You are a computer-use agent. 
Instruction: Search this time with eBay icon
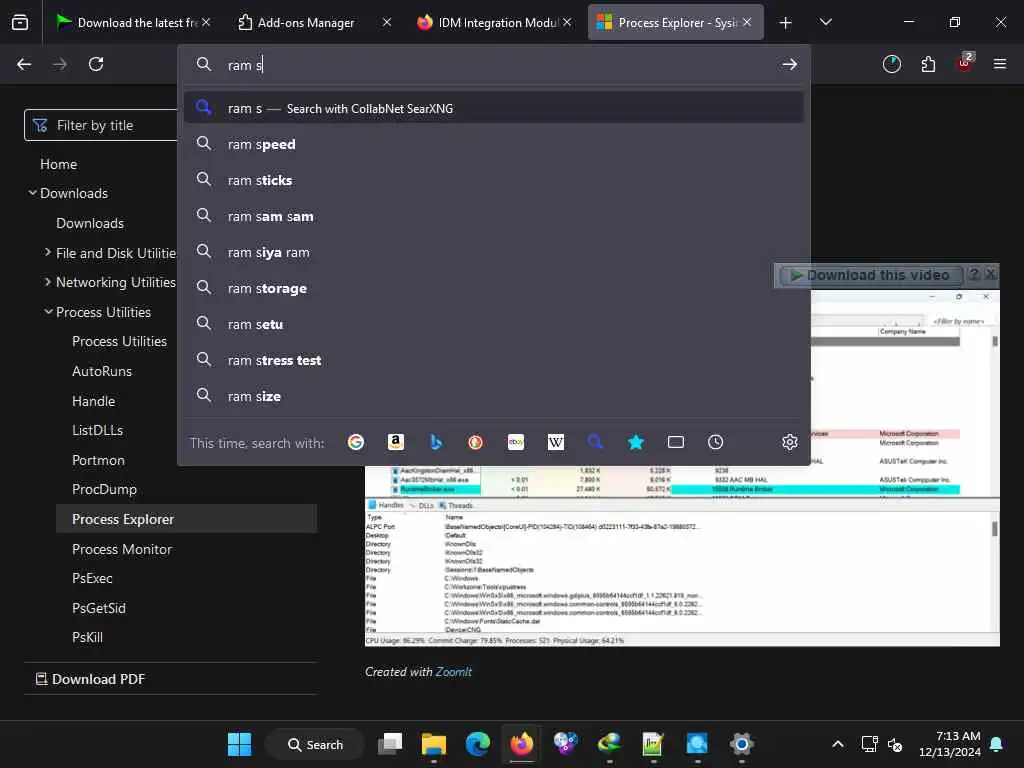[x=516, y=442]
